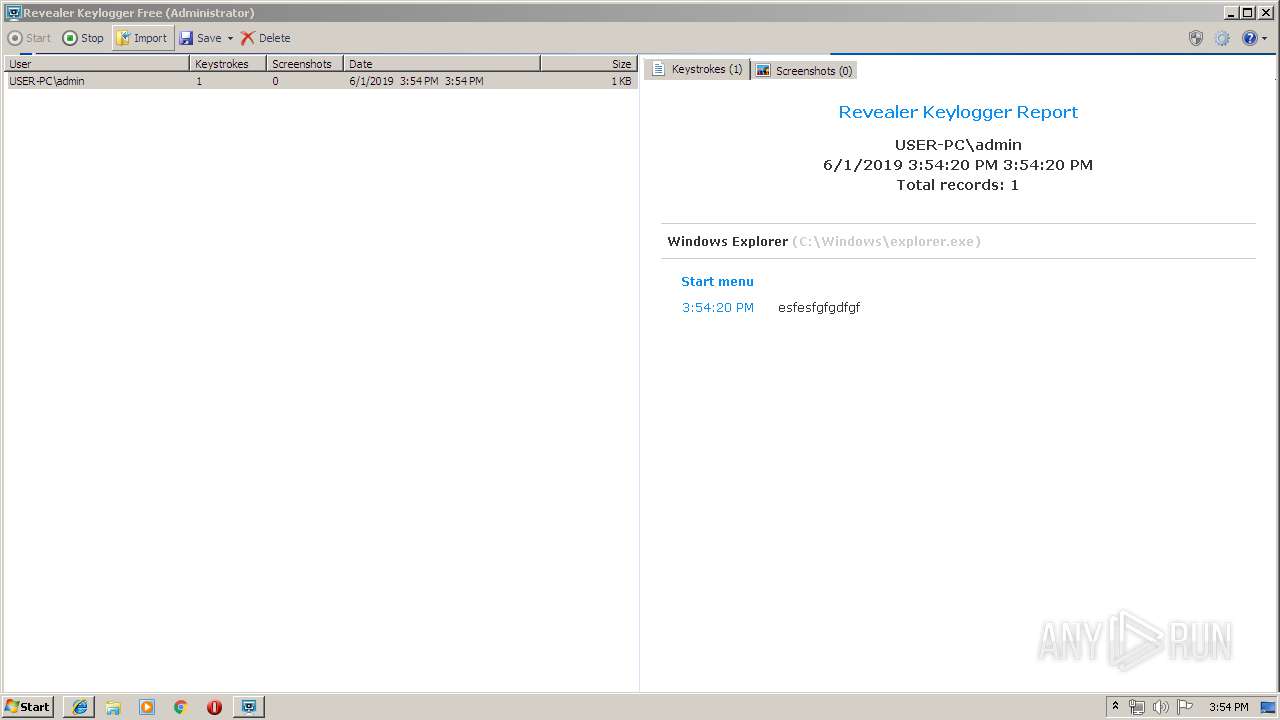
Task: Open the Windows Start button
Action: [x=28, y=706]
